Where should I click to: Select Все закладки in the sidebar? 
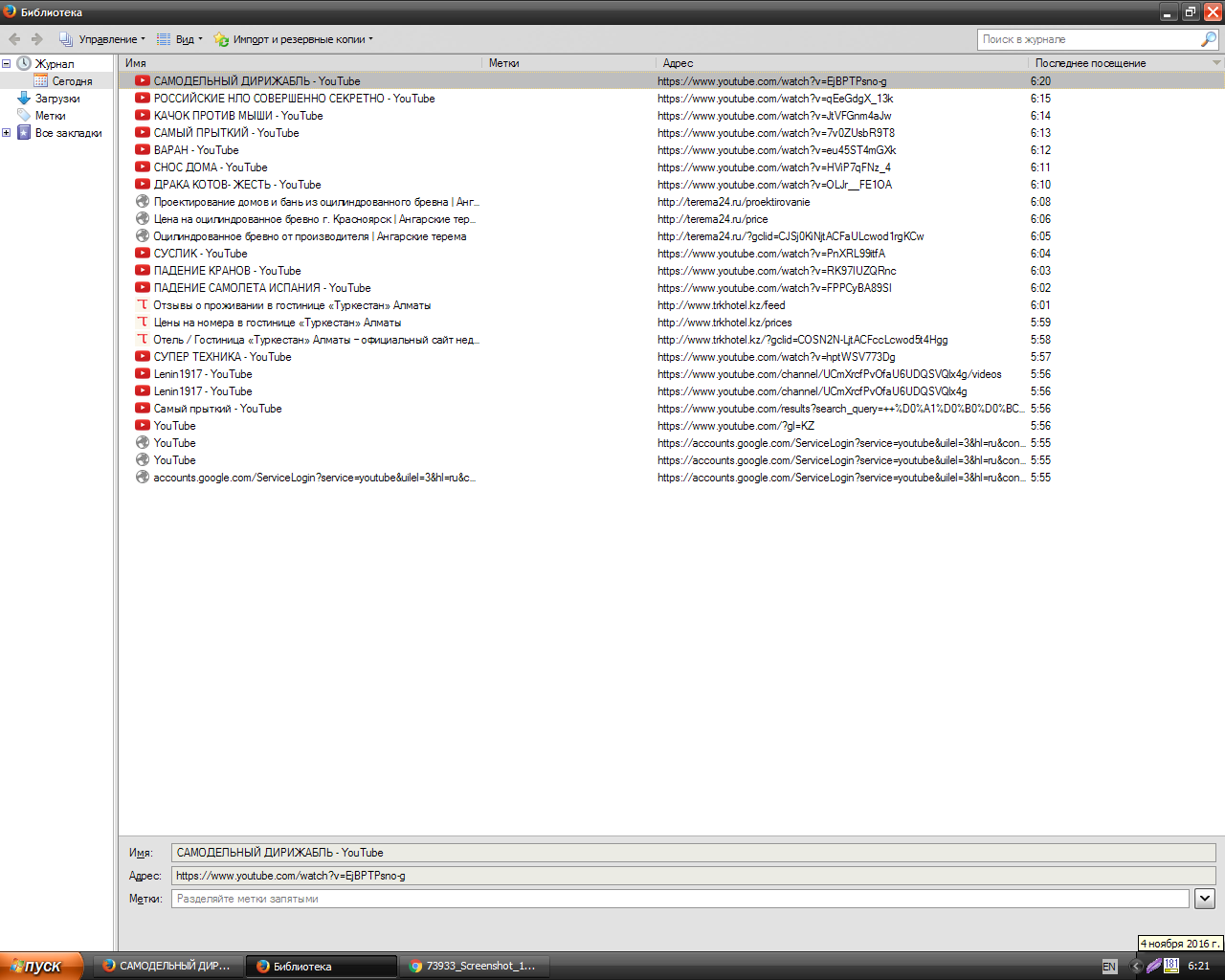(68, 133)
